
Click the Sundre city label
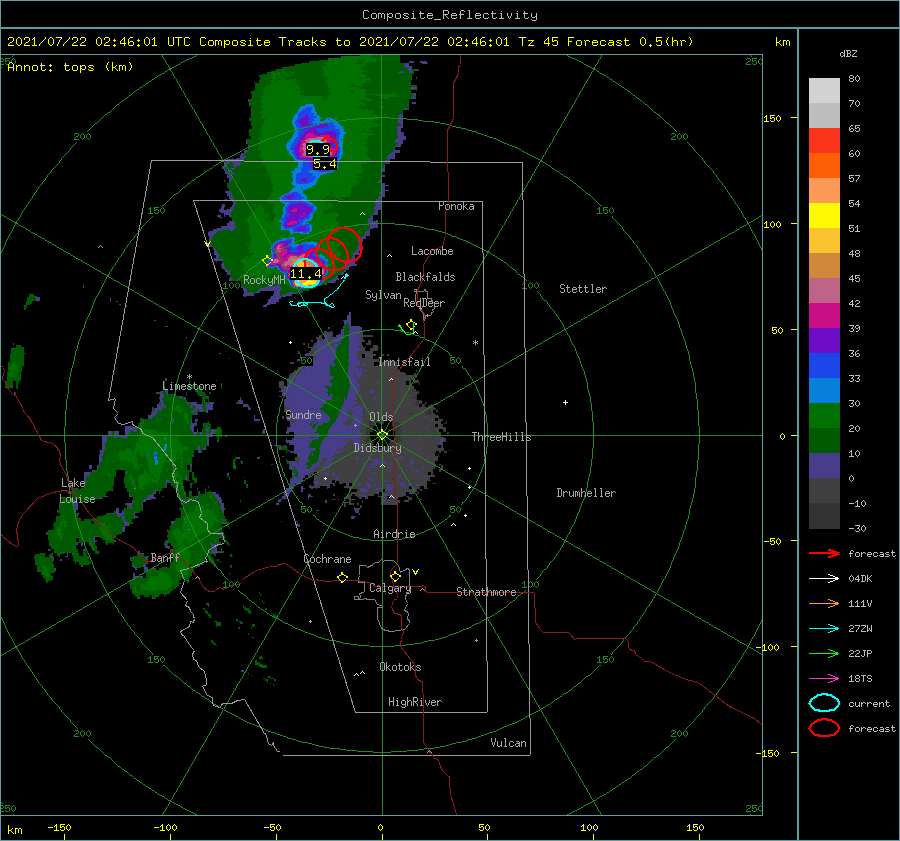click(x=303, y=414)
